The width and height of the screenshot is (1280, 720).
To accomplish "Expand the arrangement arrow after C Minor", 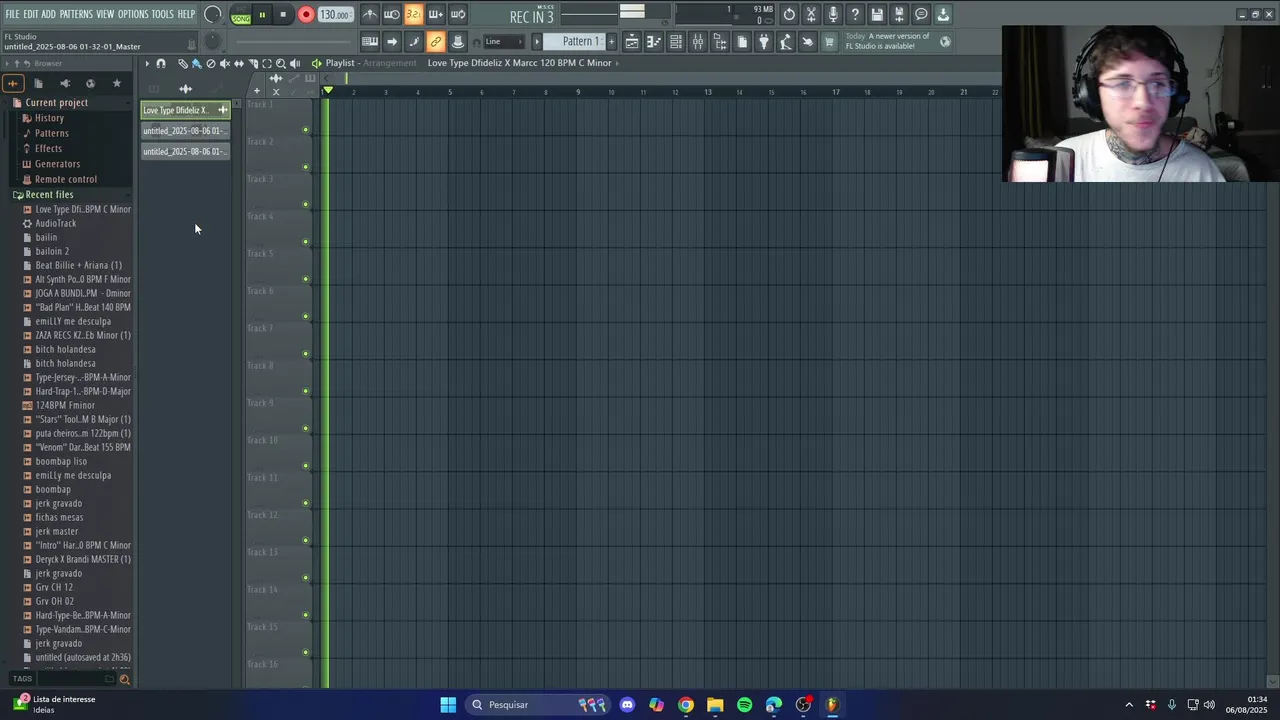I will pos(618,63).
